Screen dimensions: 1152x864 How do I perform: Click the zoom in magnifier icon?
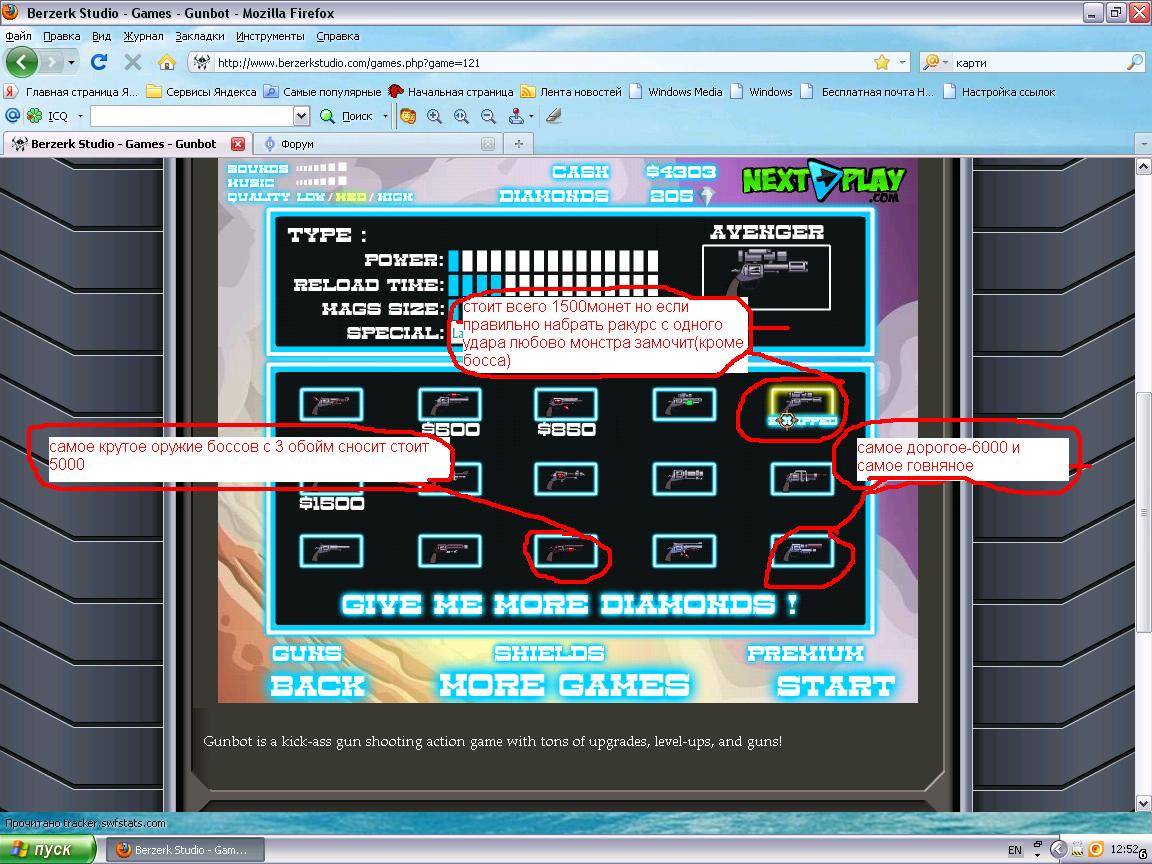coord(434,115)
